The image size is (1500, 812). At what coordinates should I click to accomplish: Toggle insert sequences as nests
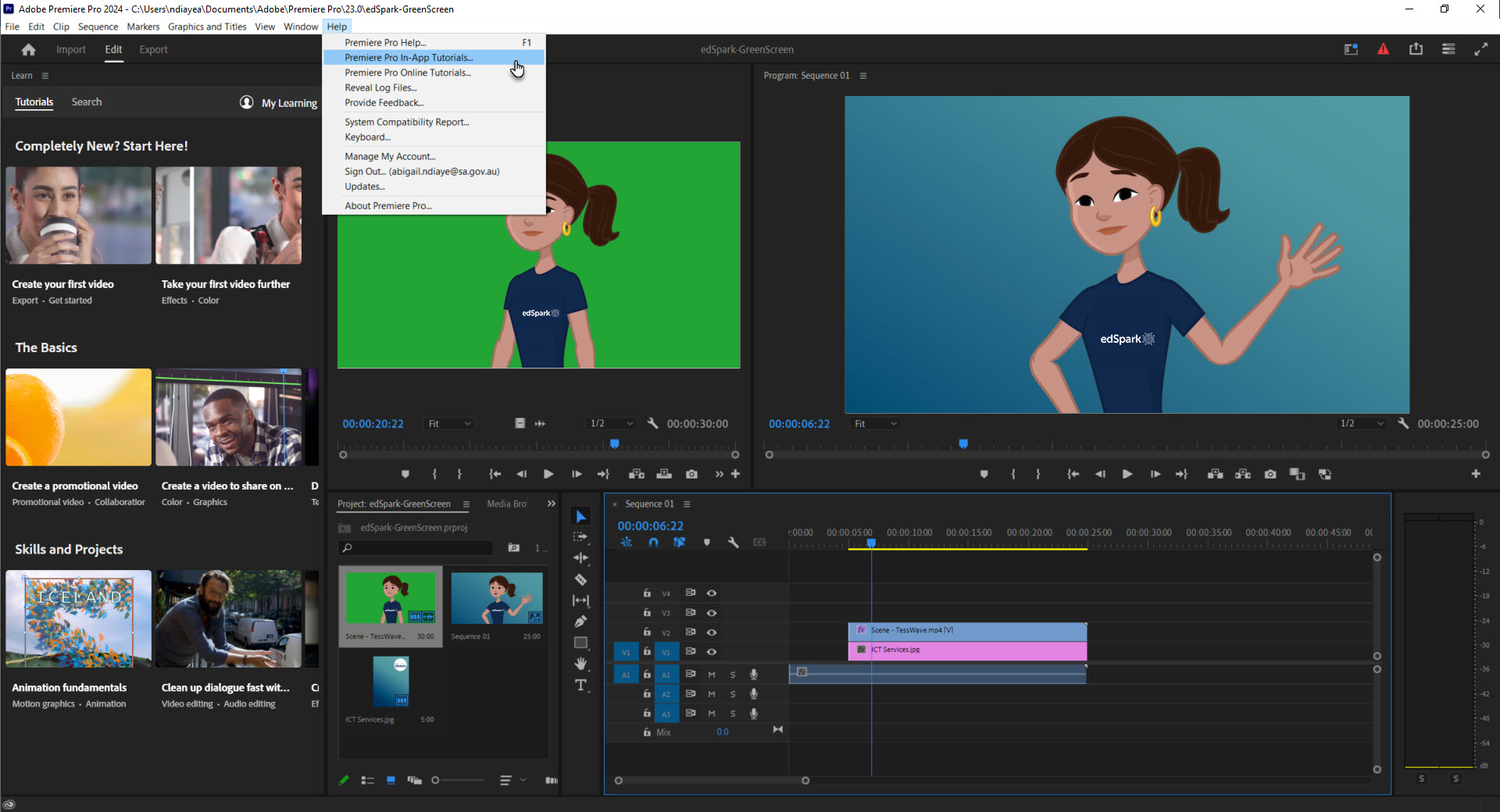[x=627, y=542]
